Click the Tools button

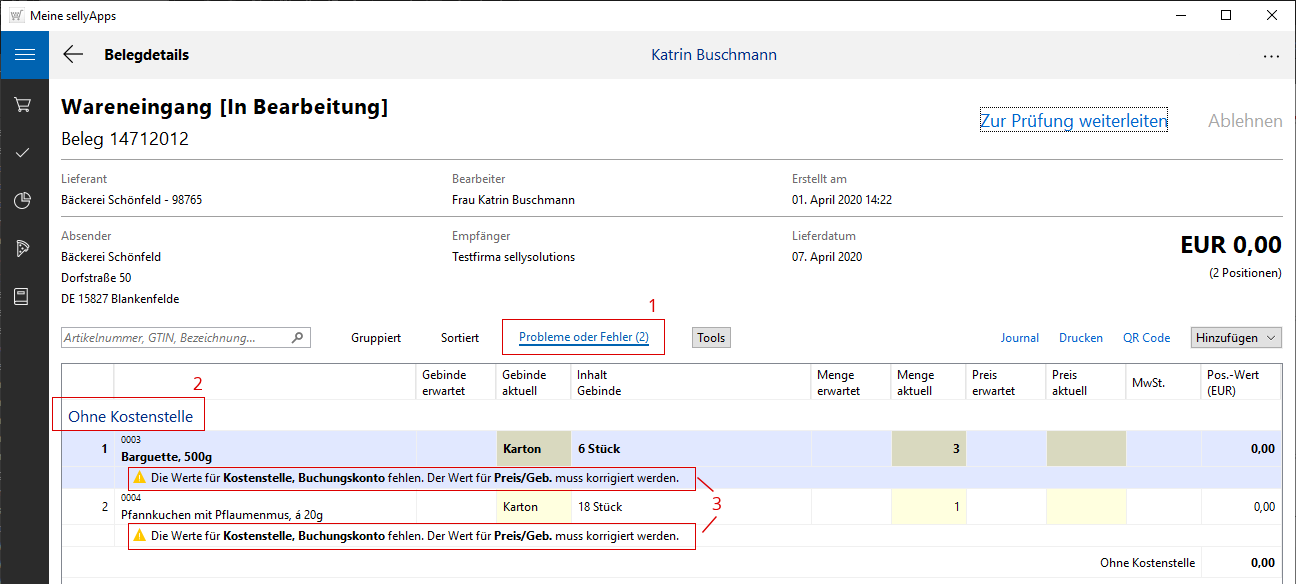711,338
